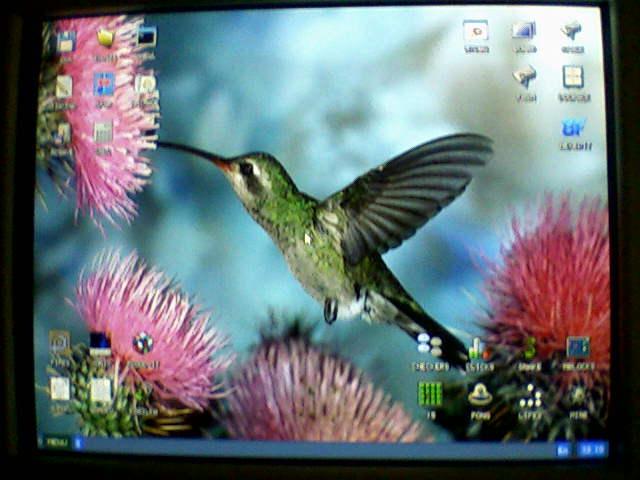Open the blue window icon at top right
This screenshot has width=640, height=480.
point(524,31)
